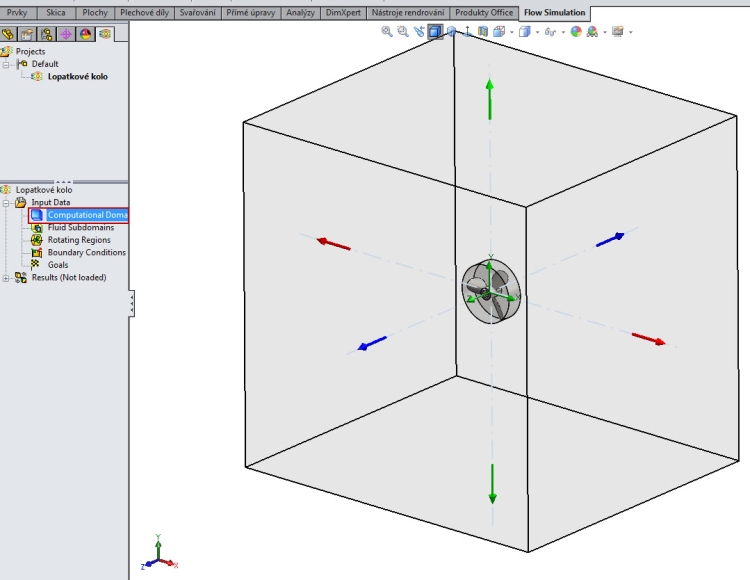The image size is (750, 580).
Task: Click the Goals checkered flag icon
Action: pos(35,264)
